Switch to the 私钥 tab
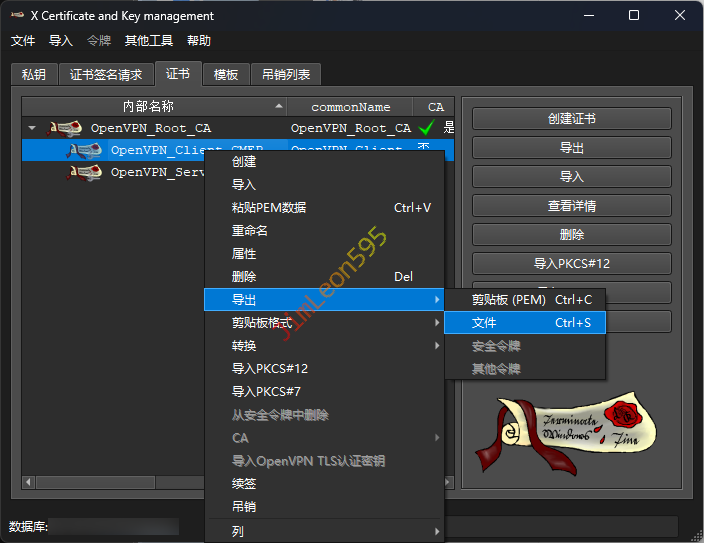 [34, 75]
